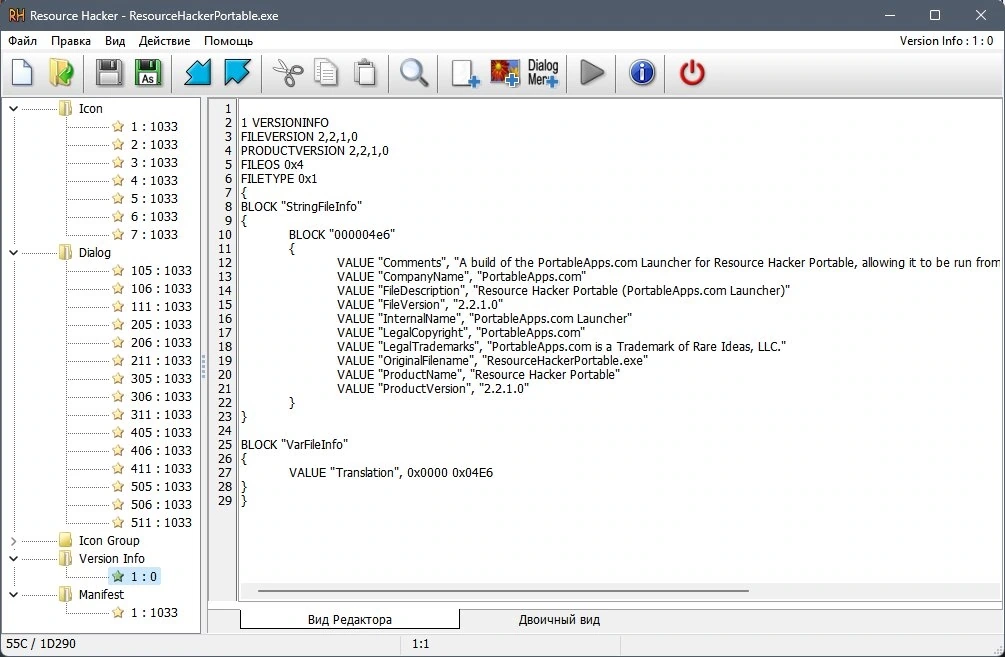Select the Version Info 1 : 0 star item
1005x657 pixels.
[135, 576]
